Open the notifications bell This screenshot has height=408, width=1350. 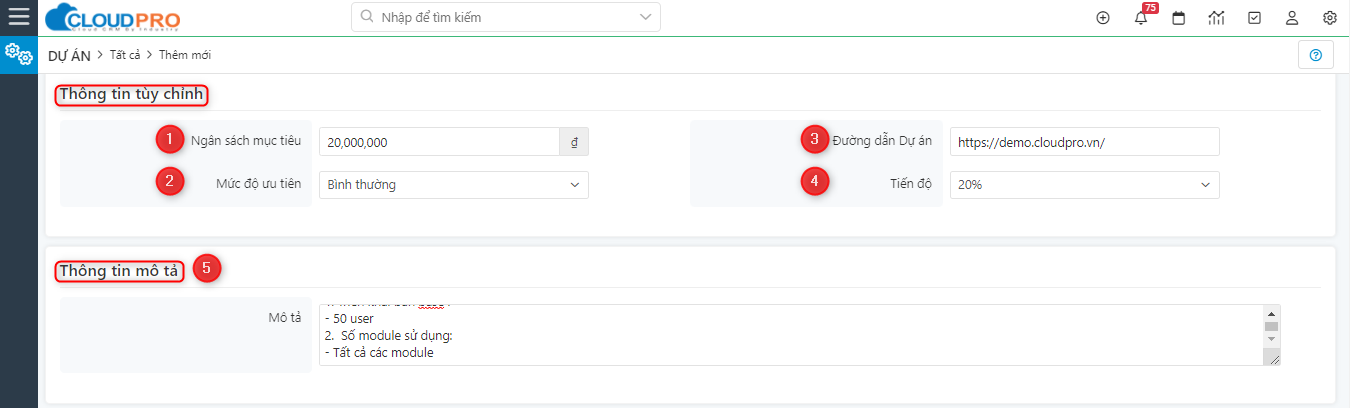pyautogui.click(x=1141, y=18)
